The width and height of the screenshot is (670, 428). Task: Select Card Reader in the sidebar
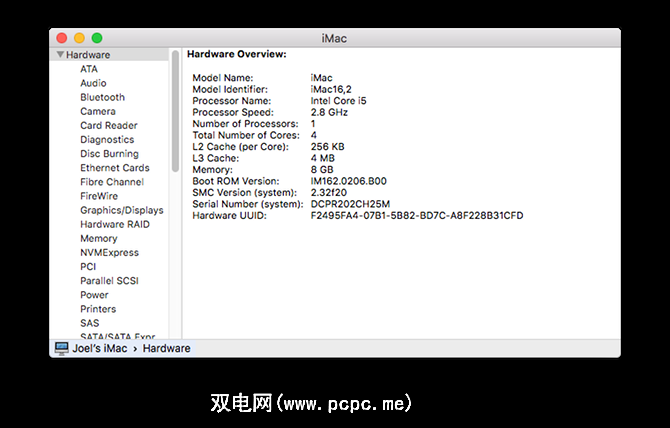(109, 125)
